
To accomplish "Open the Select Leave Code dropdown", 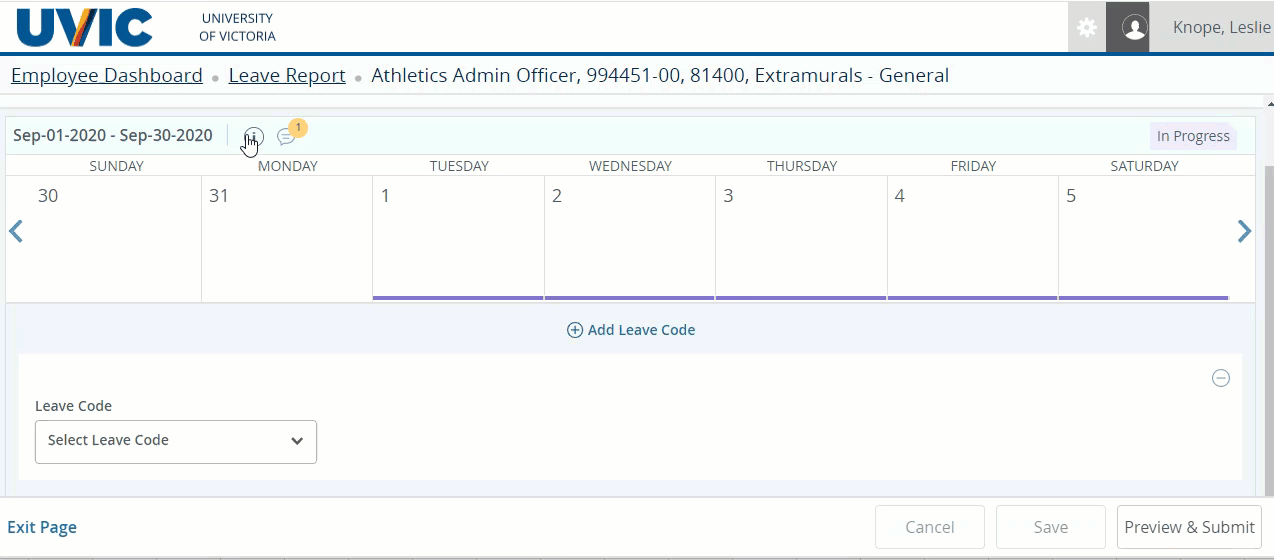I will click(176, 441).
